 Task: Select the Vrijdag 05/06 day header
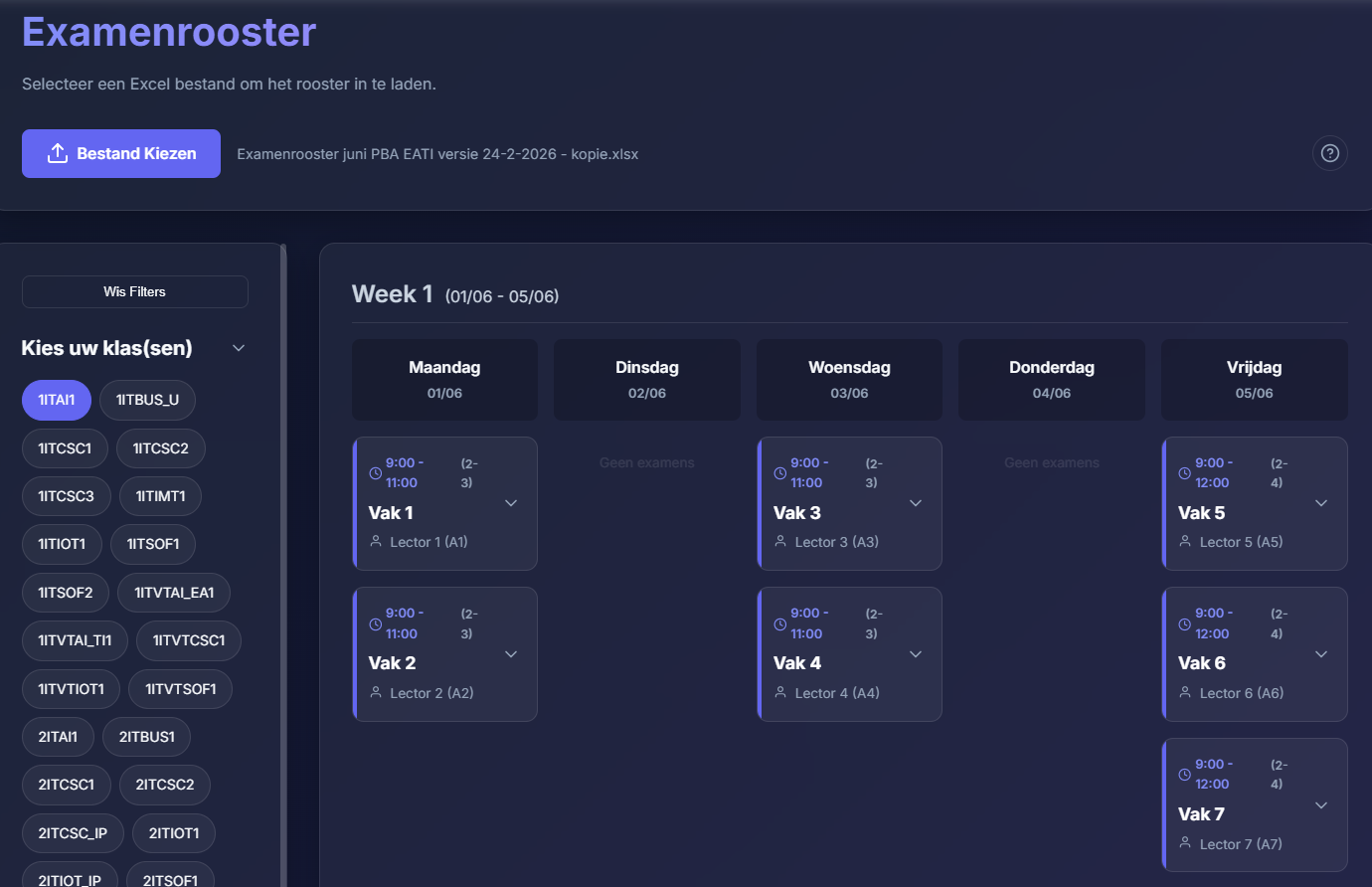click(1255, 380)
